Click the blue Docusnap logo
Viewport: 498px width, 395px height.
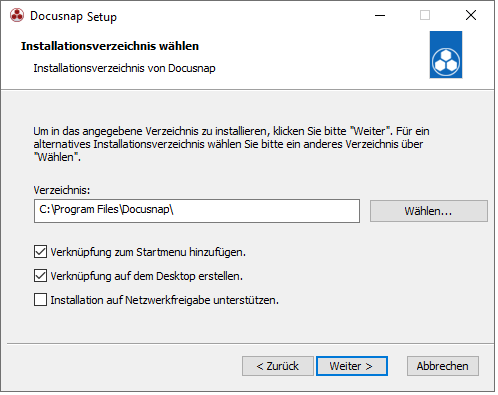point(446,55)
